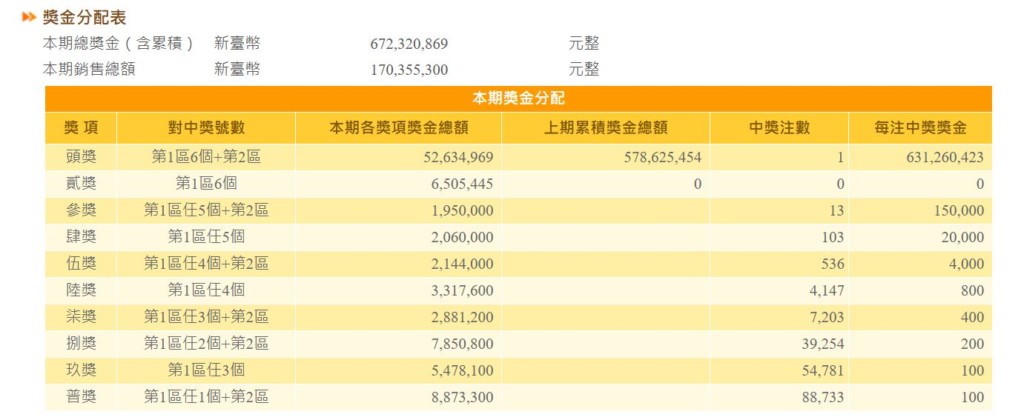Click the 本期各獎項獎金總額 column header
Image resolution: width=1024 pixels, height=420 pixels.
399,128
